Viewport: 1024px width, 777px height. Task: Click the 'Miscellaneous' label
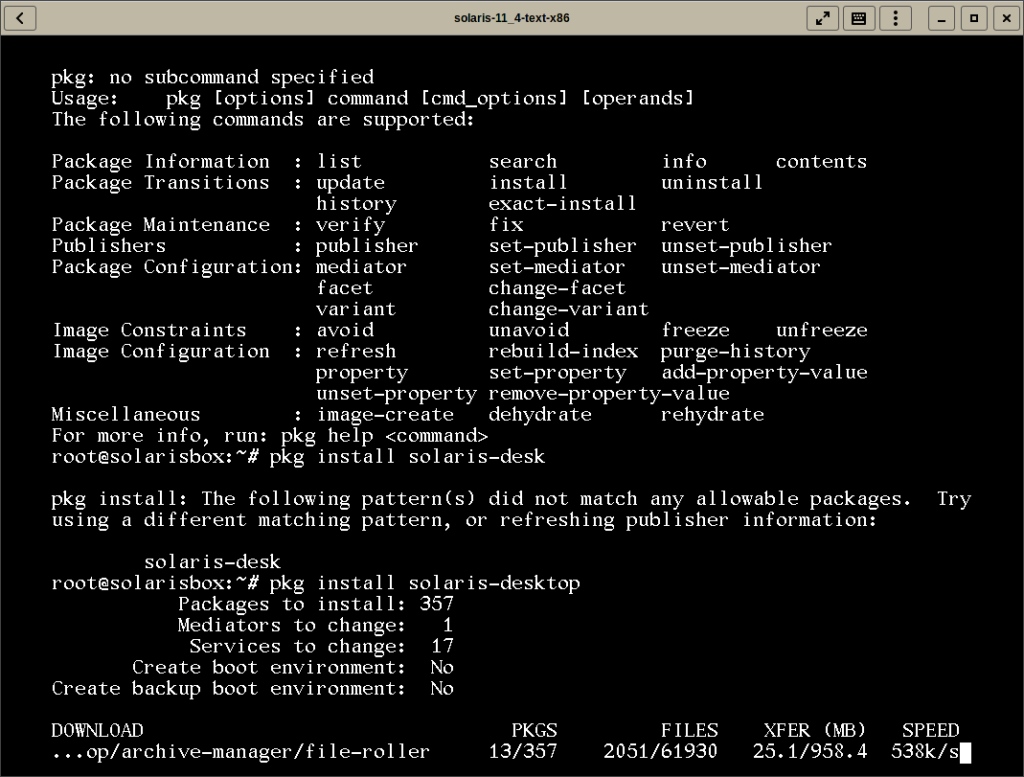tap(126, 415)
